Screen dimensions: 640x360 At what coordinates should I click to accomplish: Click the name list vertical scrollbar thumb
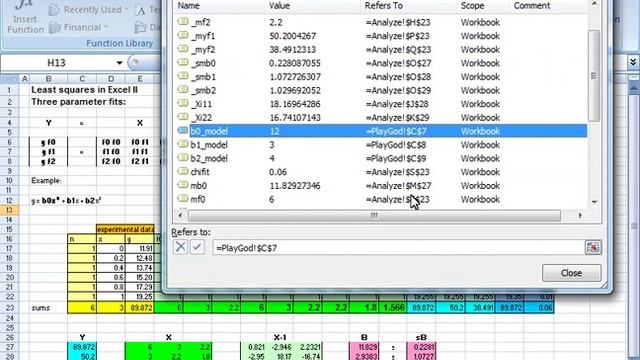pyautogui.click(x=593, y=76)
